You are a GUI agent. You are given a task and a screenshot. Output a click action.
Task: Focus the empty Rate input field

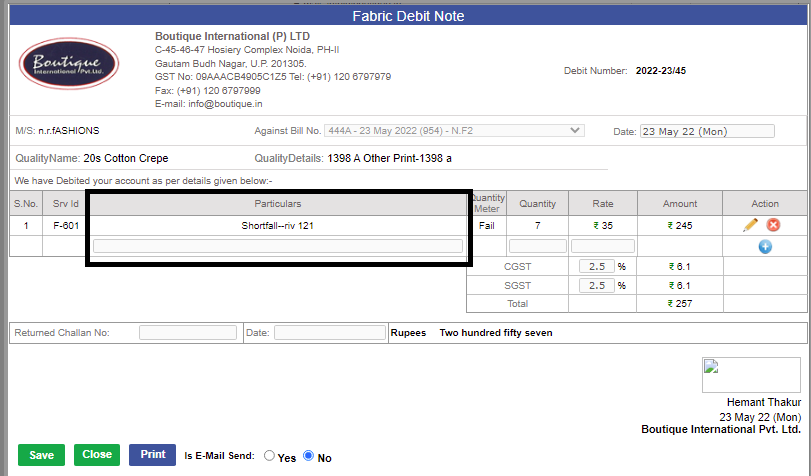(603, 246)
